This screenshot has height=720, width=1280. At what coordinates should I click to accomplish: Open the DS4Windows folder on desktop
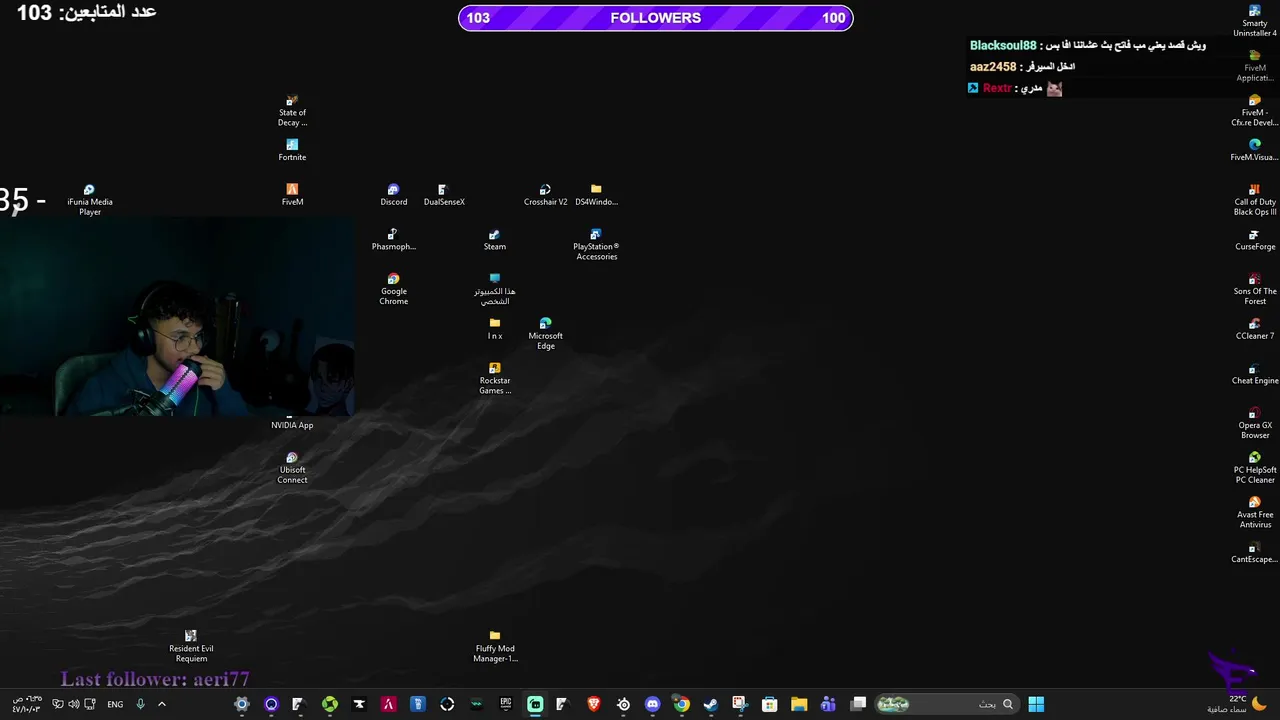click(596, 194)
